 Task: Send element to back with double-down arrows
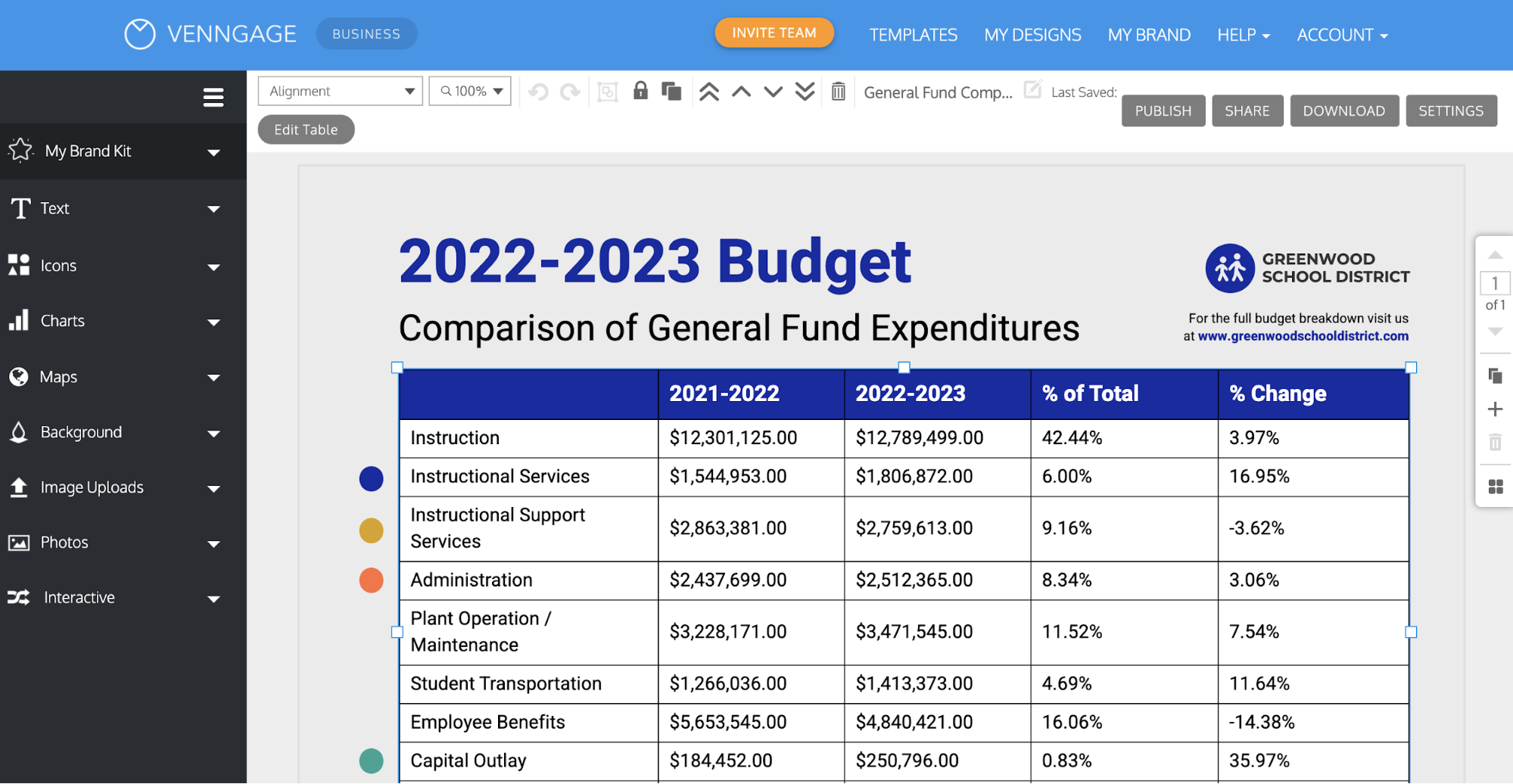pyautogui.click(x=805, y=92)
